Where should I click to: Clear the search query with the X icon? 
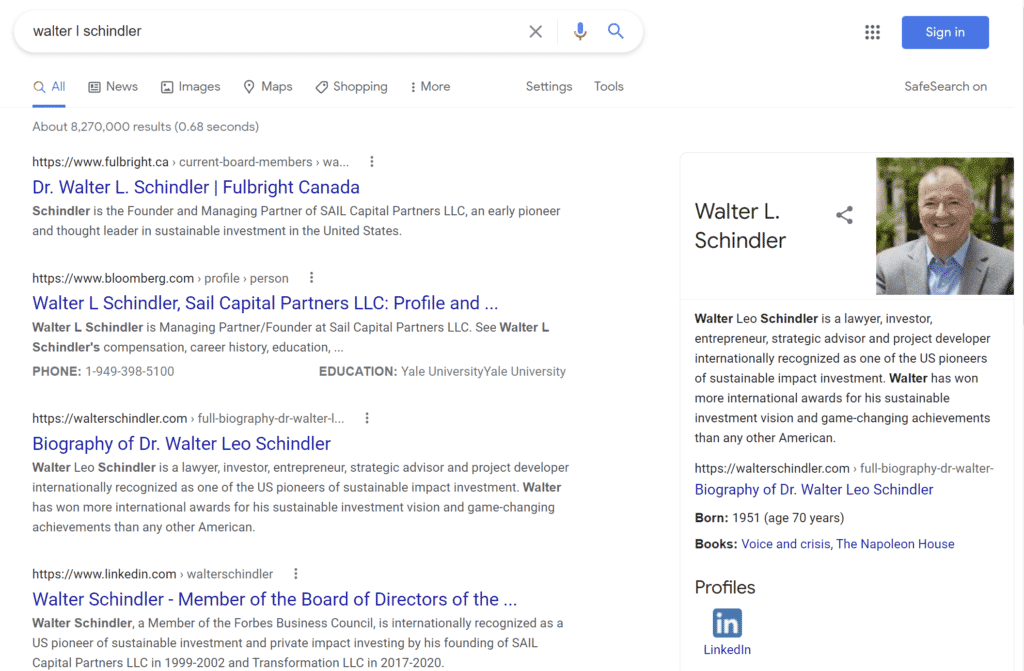[x=536, y=31]
